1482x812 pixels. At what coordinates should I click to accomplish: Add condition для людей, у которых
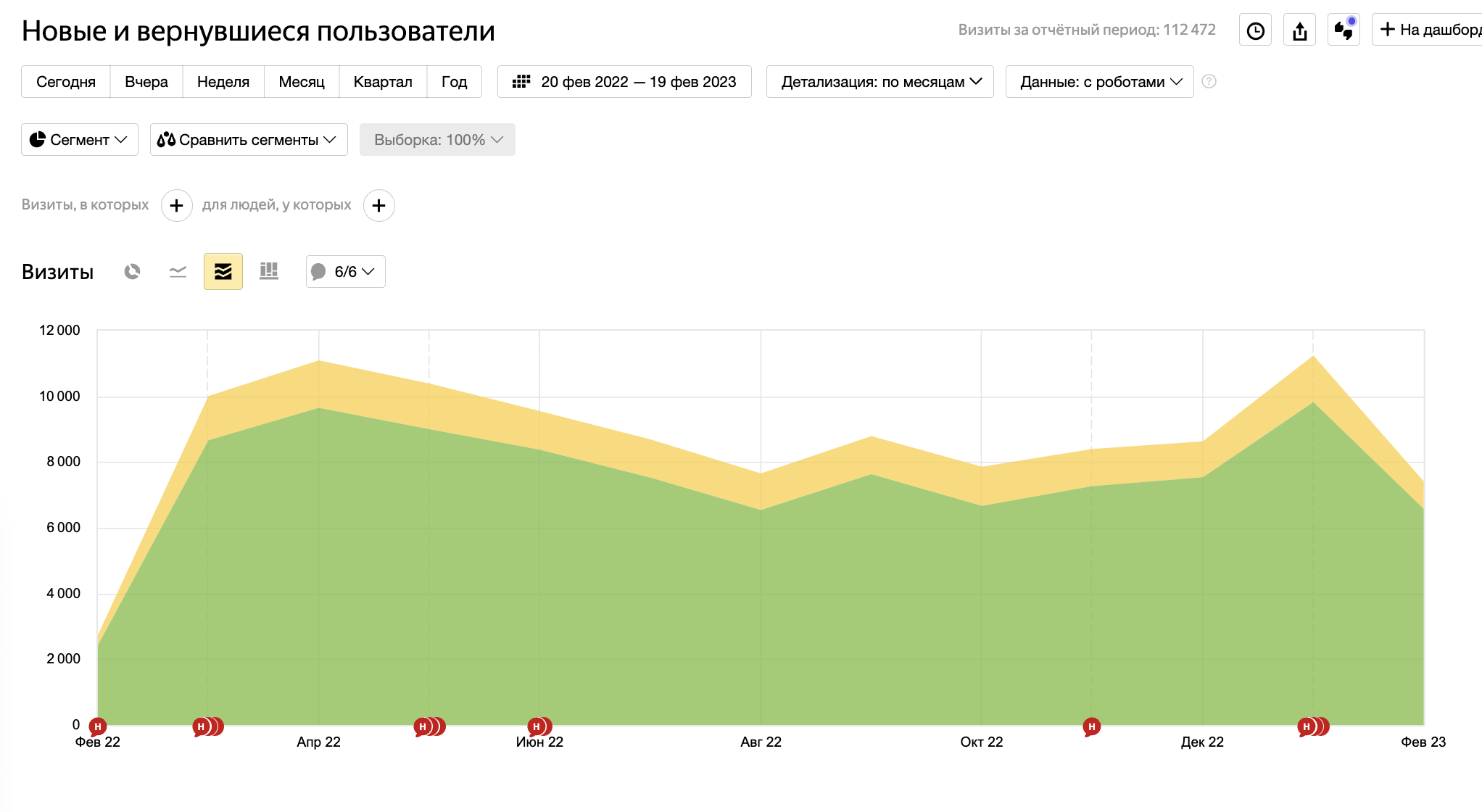click(378, 205)
